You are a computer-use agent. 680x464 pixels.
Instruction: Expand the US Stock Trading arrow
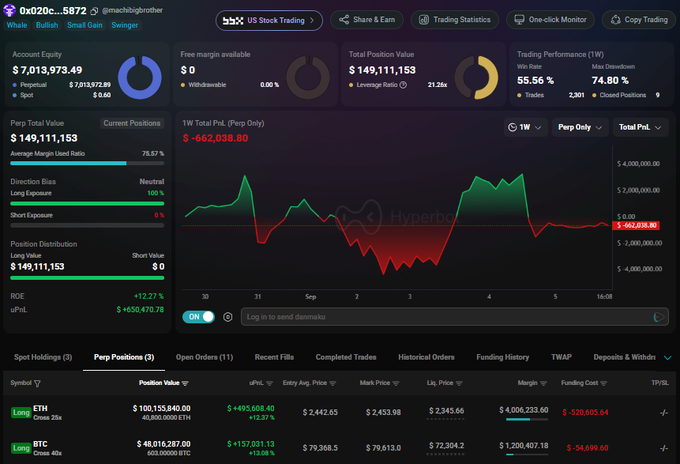312,20
